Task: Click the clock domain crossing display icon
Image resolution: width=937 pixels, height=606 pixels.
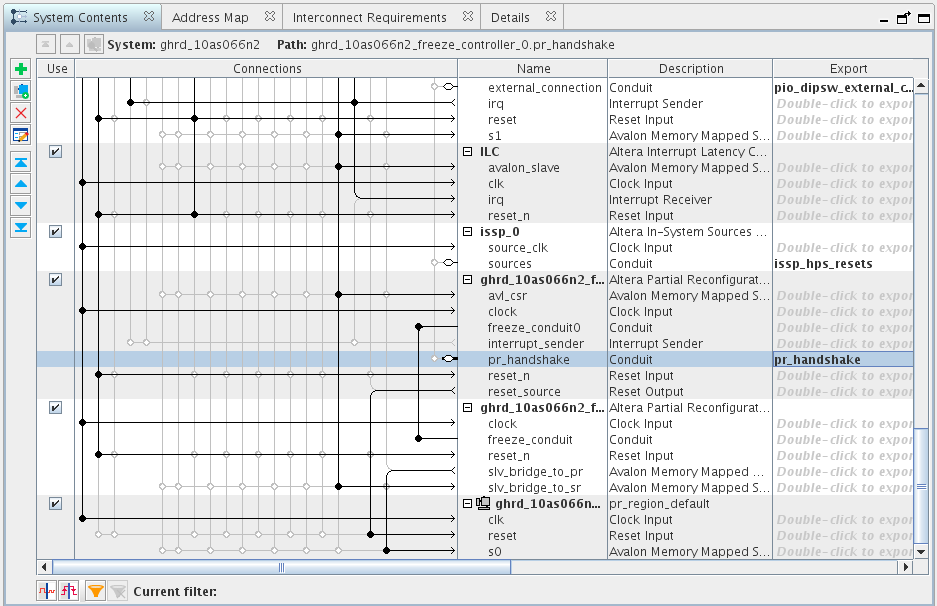Action: click(x=46, y=591)
